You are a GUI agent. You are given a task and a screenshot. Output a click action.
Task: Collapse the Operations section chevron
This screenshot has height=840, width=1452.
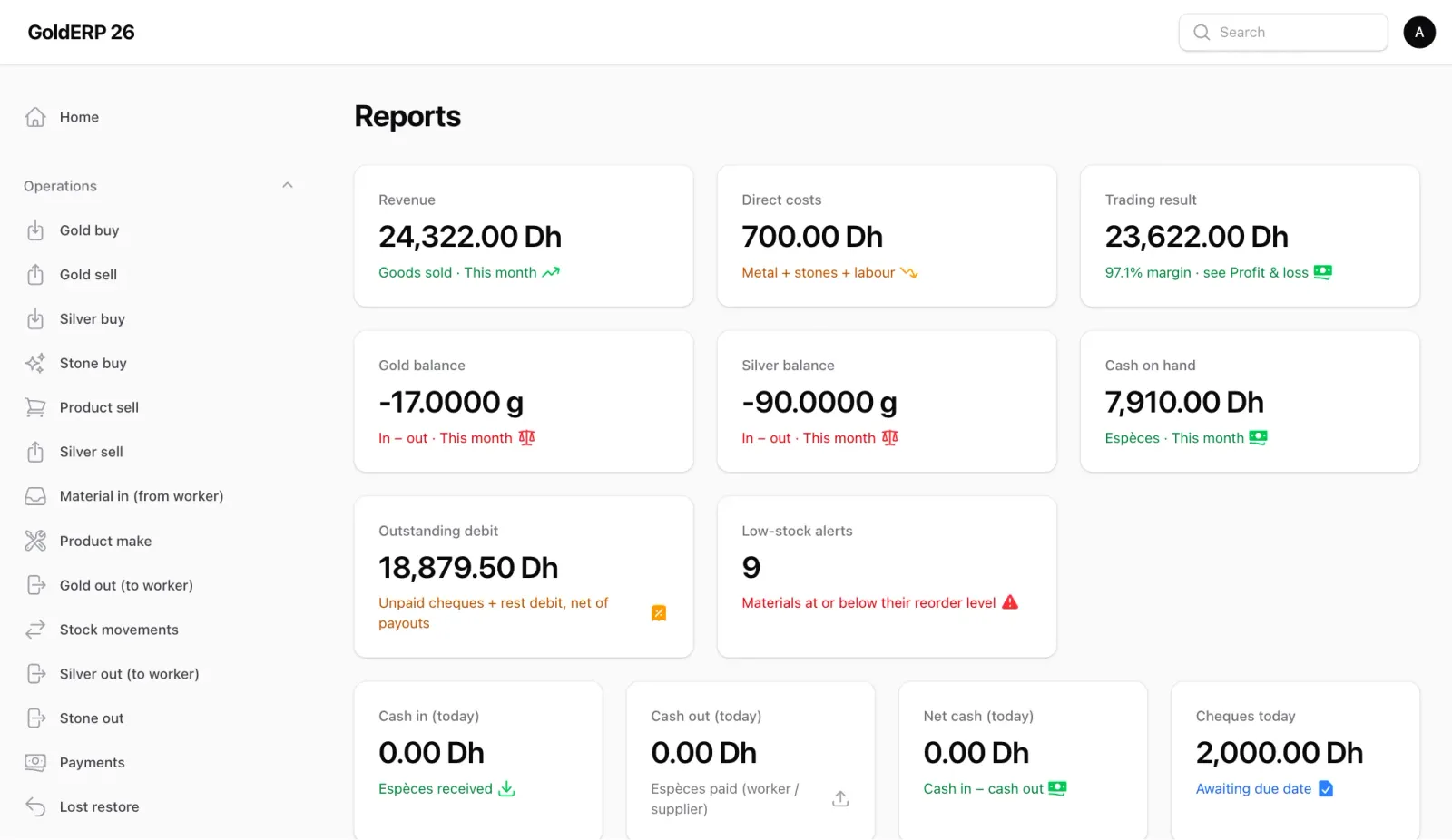288,185
